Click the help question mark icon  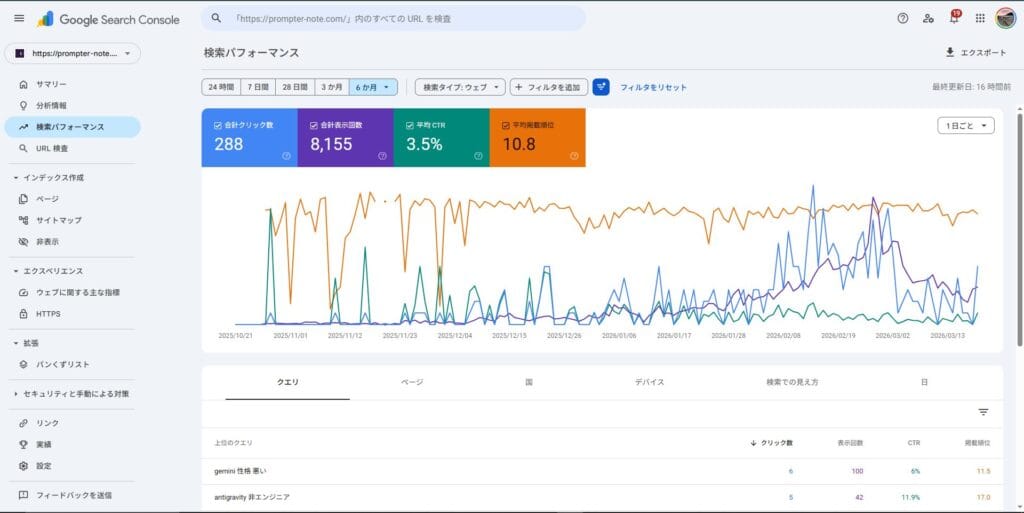902,18
